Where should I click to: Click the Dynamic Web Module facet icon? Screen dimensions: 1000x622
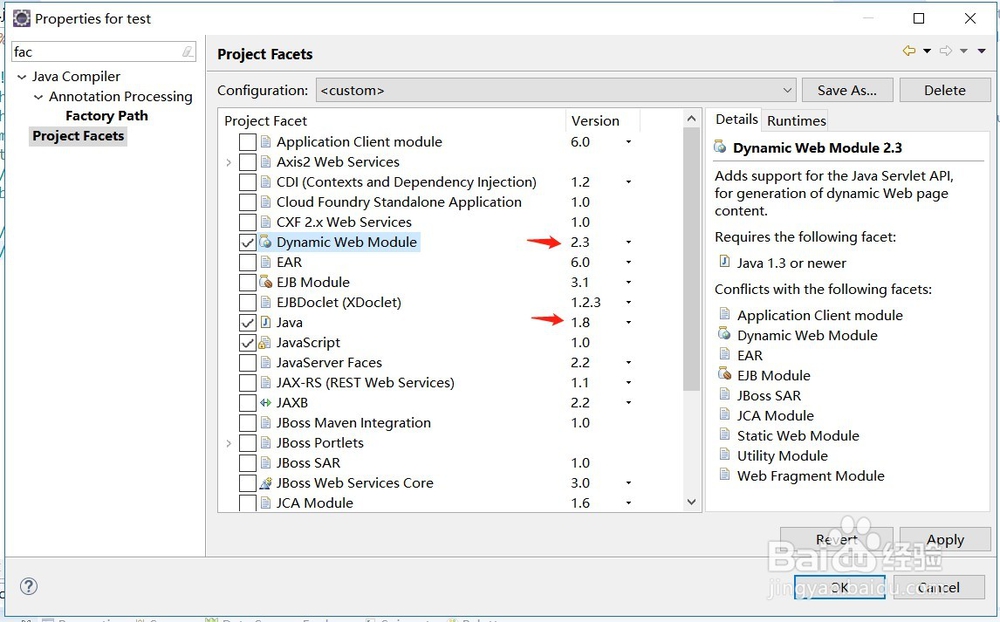coord(266,242)
